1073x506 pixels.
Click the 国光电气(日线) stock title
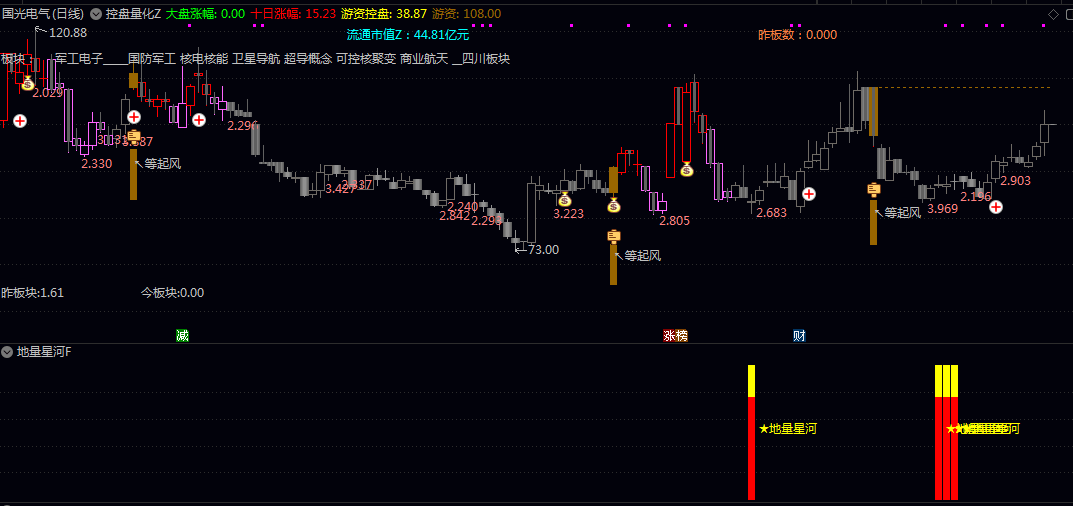click(43, 14)
